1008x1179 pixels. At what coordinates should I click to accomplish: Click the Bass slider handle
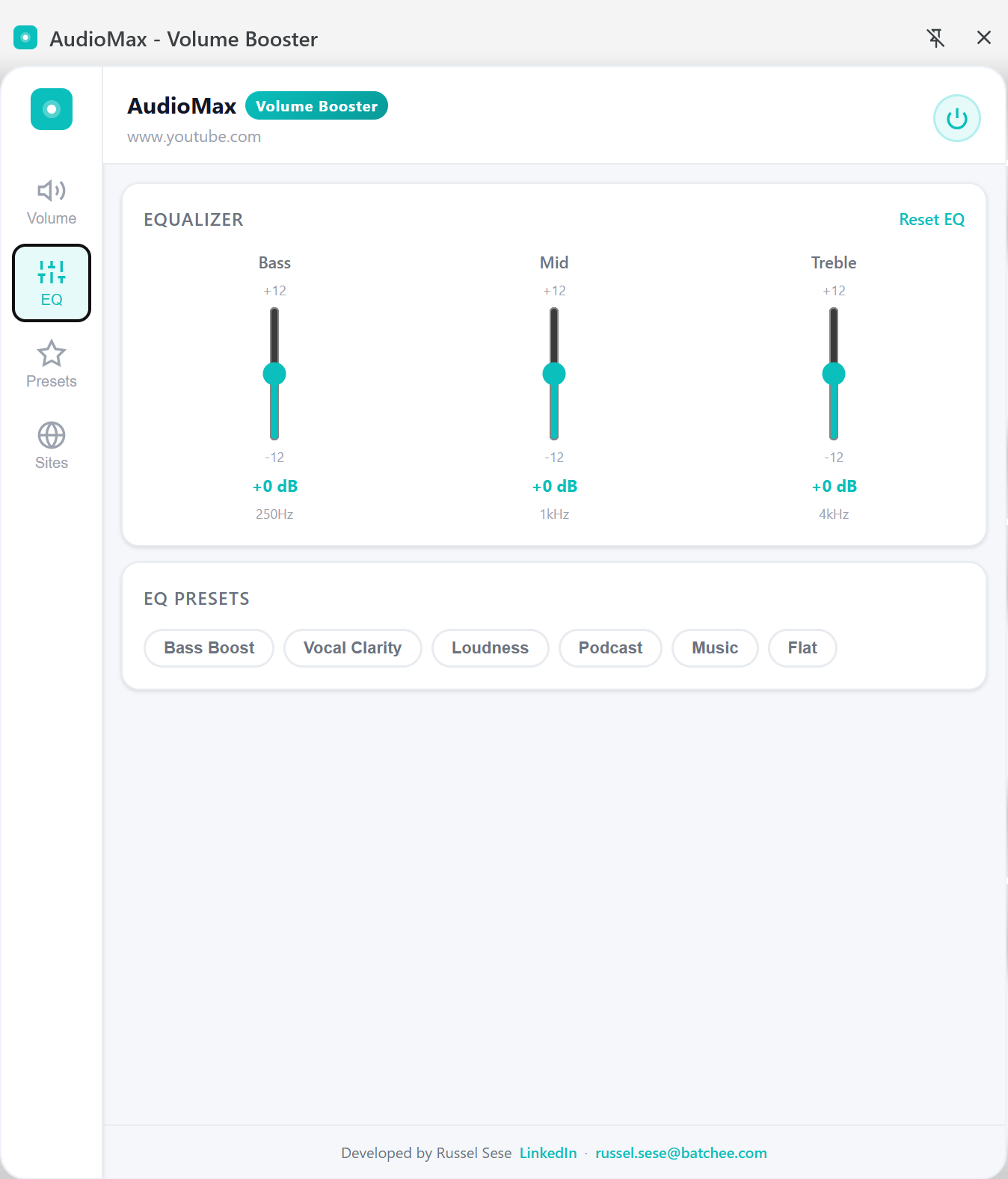[x=274, y=374]
